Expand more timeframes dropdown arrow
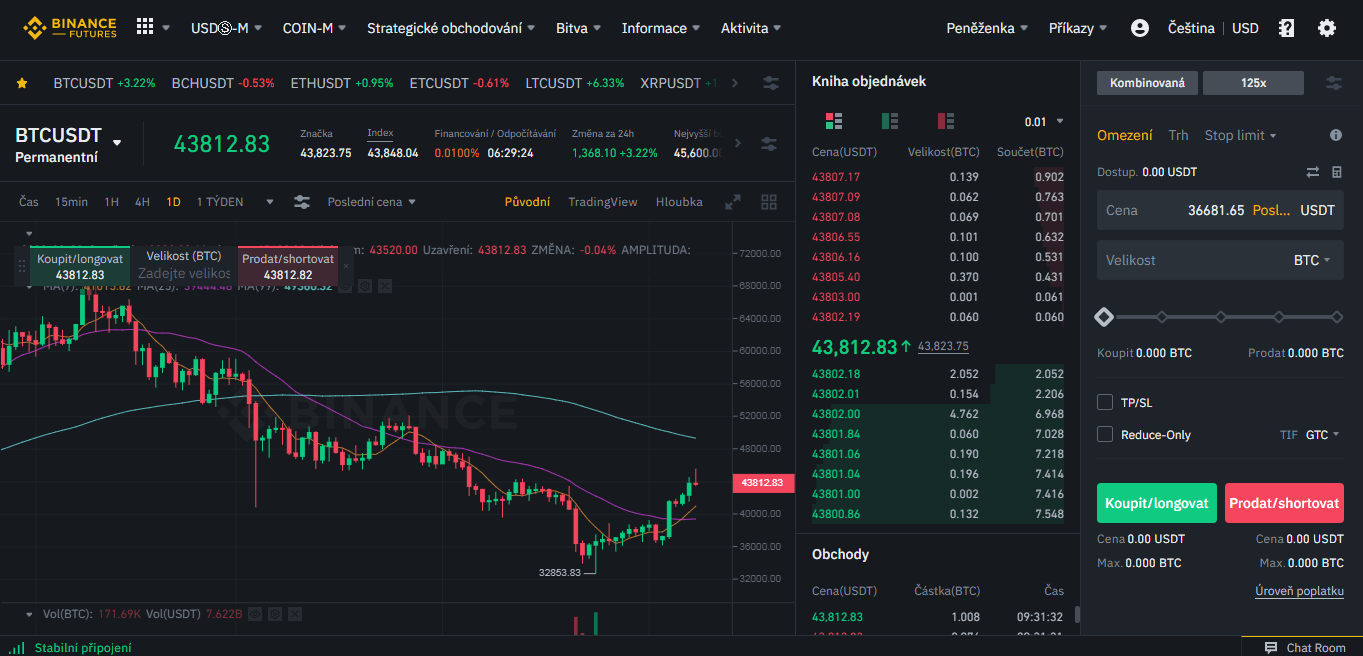Image resolution: width=1363 pixels, height=656 pixels. (x=269, y=202)
